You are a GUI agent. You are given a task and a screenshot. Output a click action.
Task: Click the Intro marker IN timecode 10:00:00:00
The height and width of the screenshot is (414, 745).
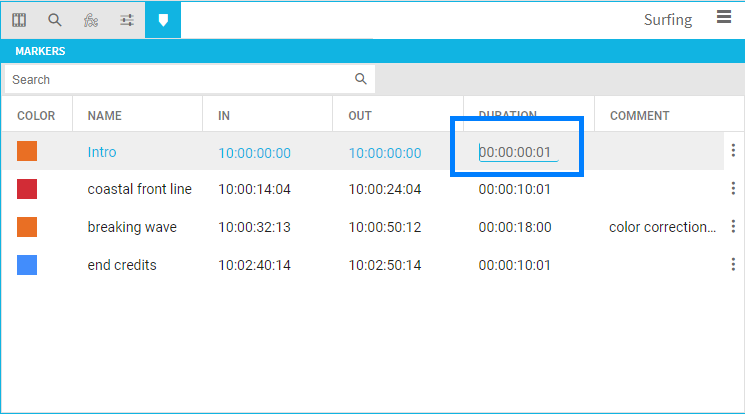tap(254, 153)
